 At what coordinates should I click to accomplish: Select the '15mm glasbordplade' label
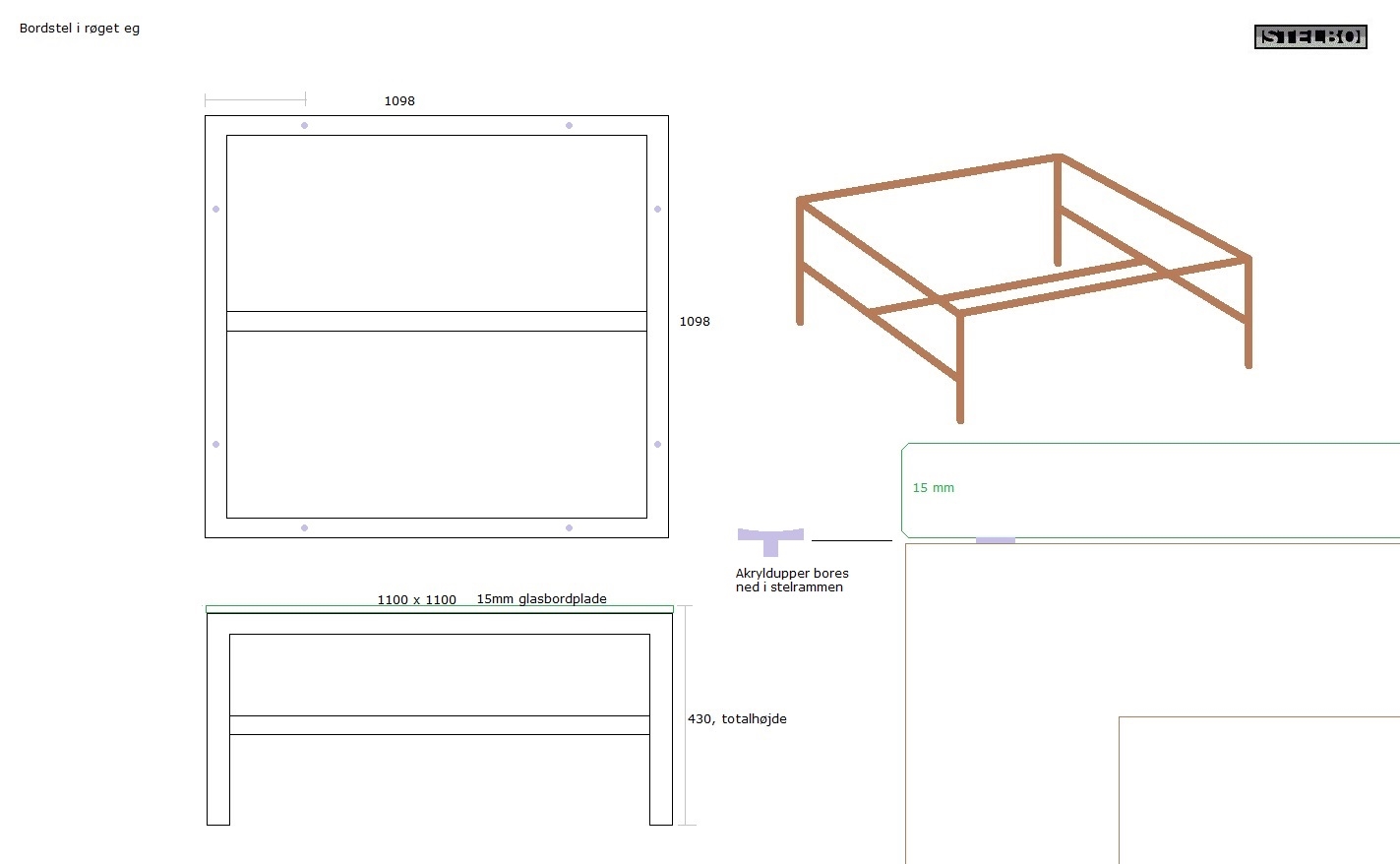pyautogui.click(x=541, y=599)
